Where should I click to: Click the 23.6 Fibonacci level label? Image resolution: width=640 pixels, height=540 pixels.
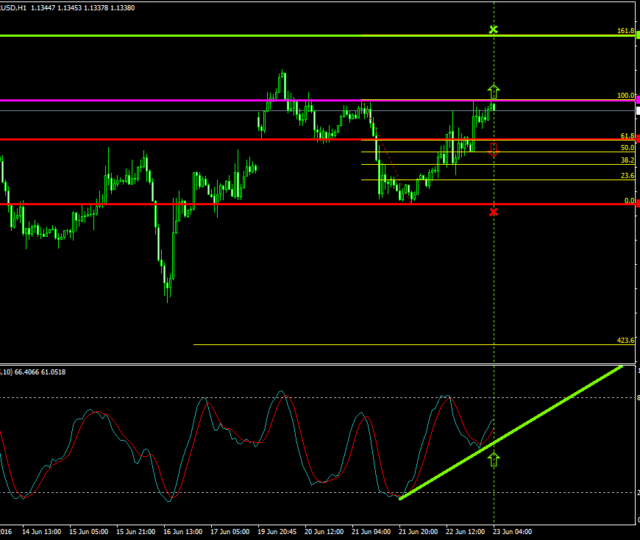click(626, 176)
